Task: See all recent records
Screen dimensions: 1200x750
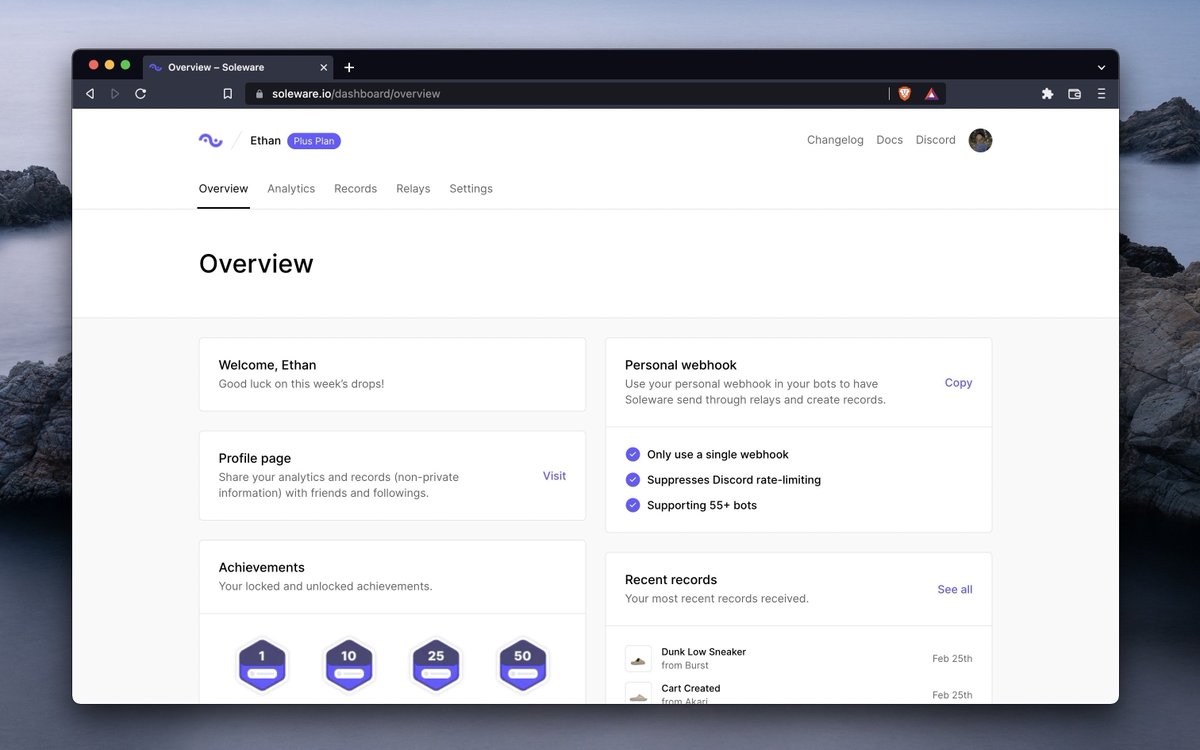Action: pos(955,589)
